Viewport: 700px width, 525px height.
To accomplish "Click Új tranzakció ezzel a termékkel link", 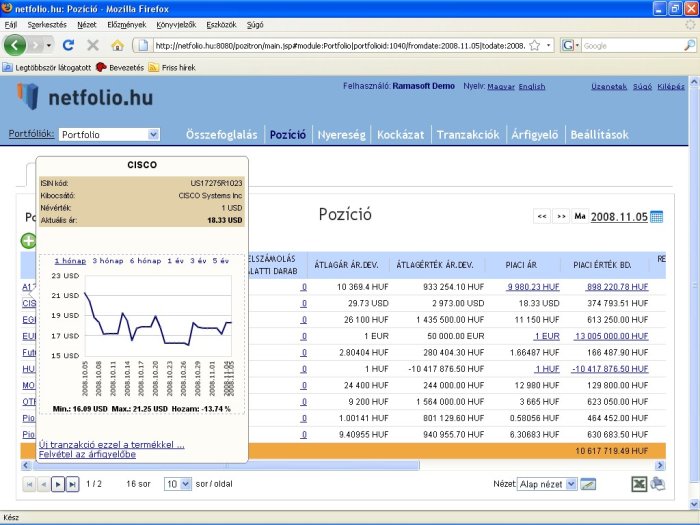I will [111, 445].
